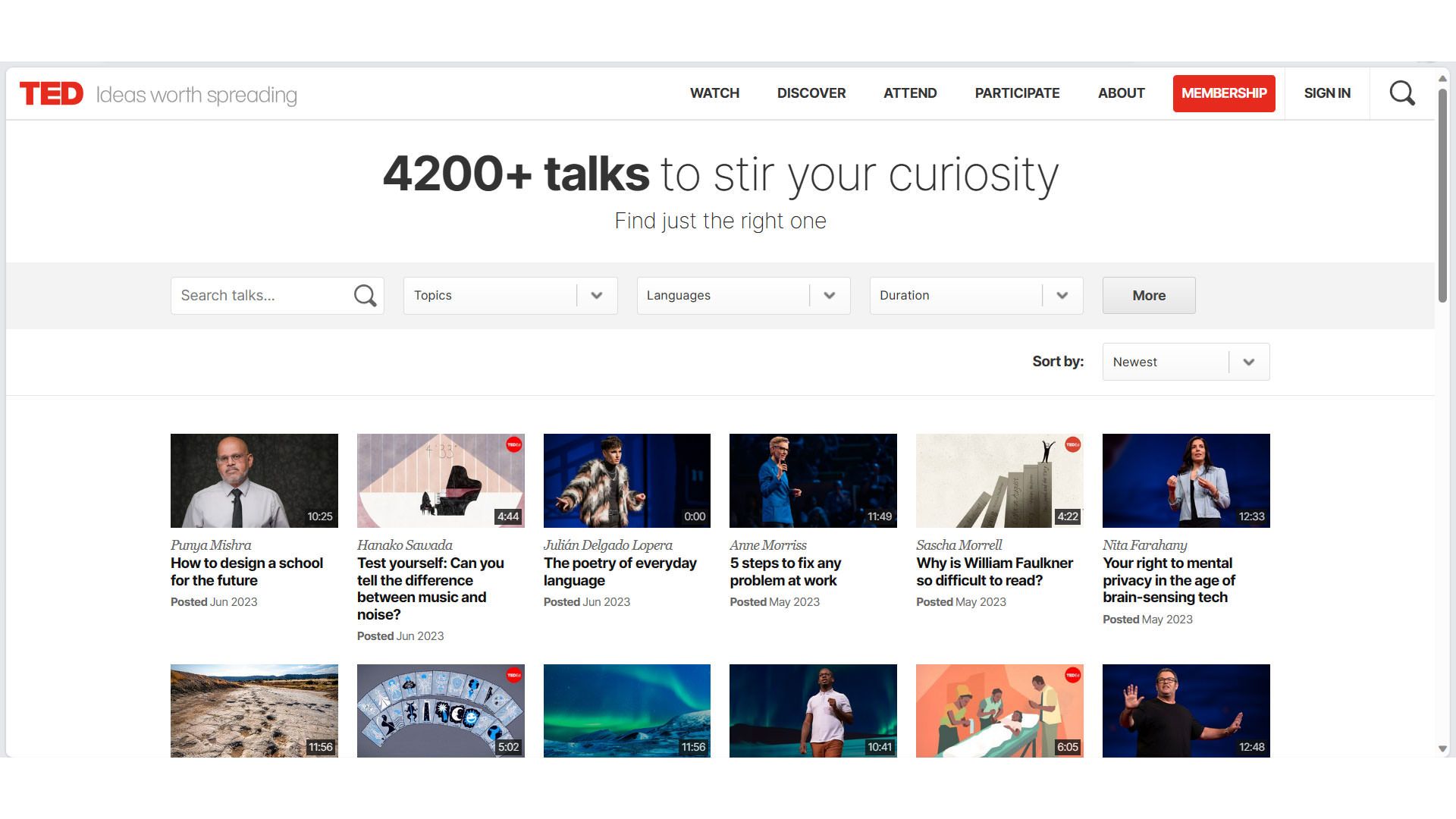The height and width of the screenshot is (819, 1456).
Task: Click SIGN IN
Action: [x=1327, y=93]
